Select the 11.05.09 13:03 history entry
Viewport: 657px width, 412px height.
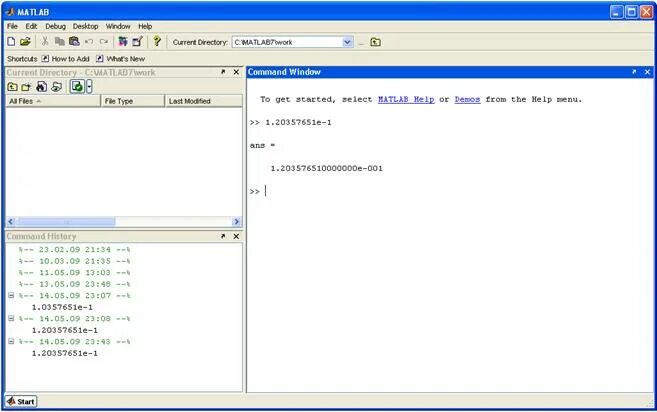tap(74, 272)
